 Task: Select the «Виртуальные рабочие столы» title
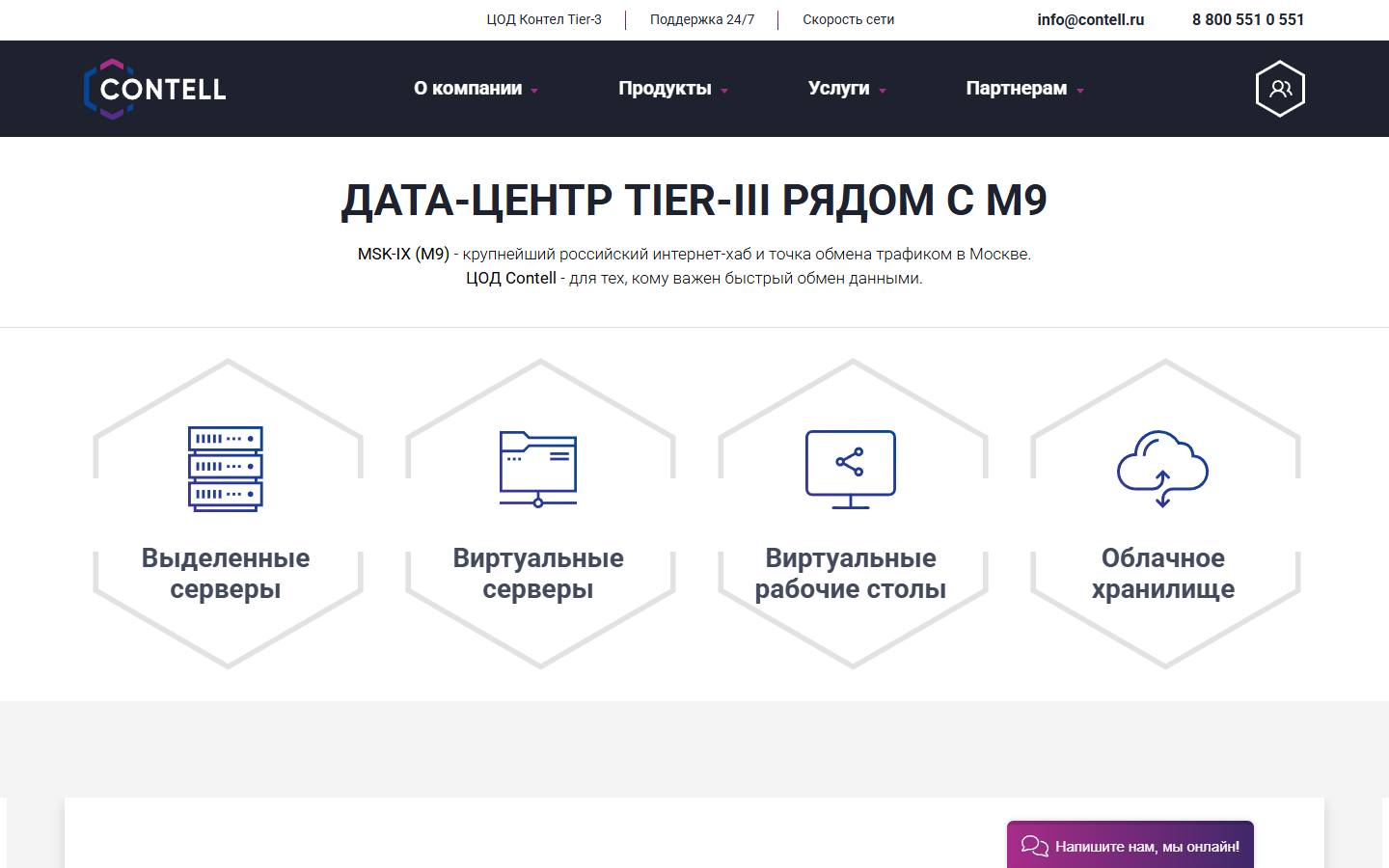click(851, 573)
